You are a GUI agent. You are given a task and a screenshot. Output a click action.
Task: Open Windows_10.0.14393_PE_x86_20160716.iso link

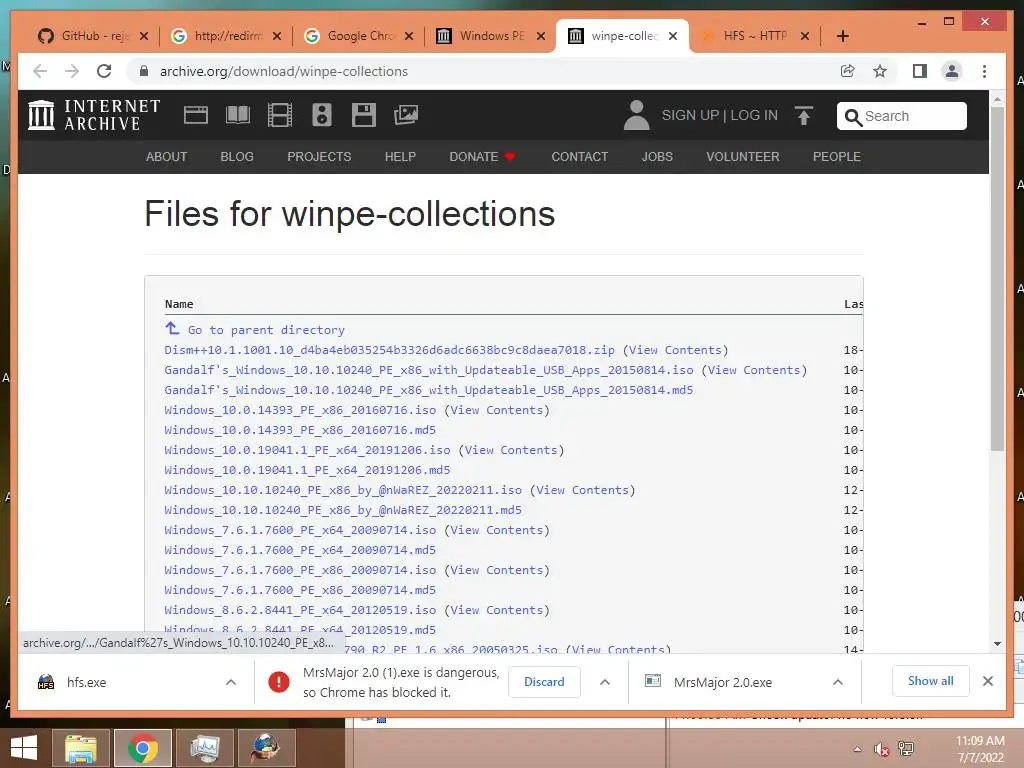pyautogui.click(x=300, y=410)
